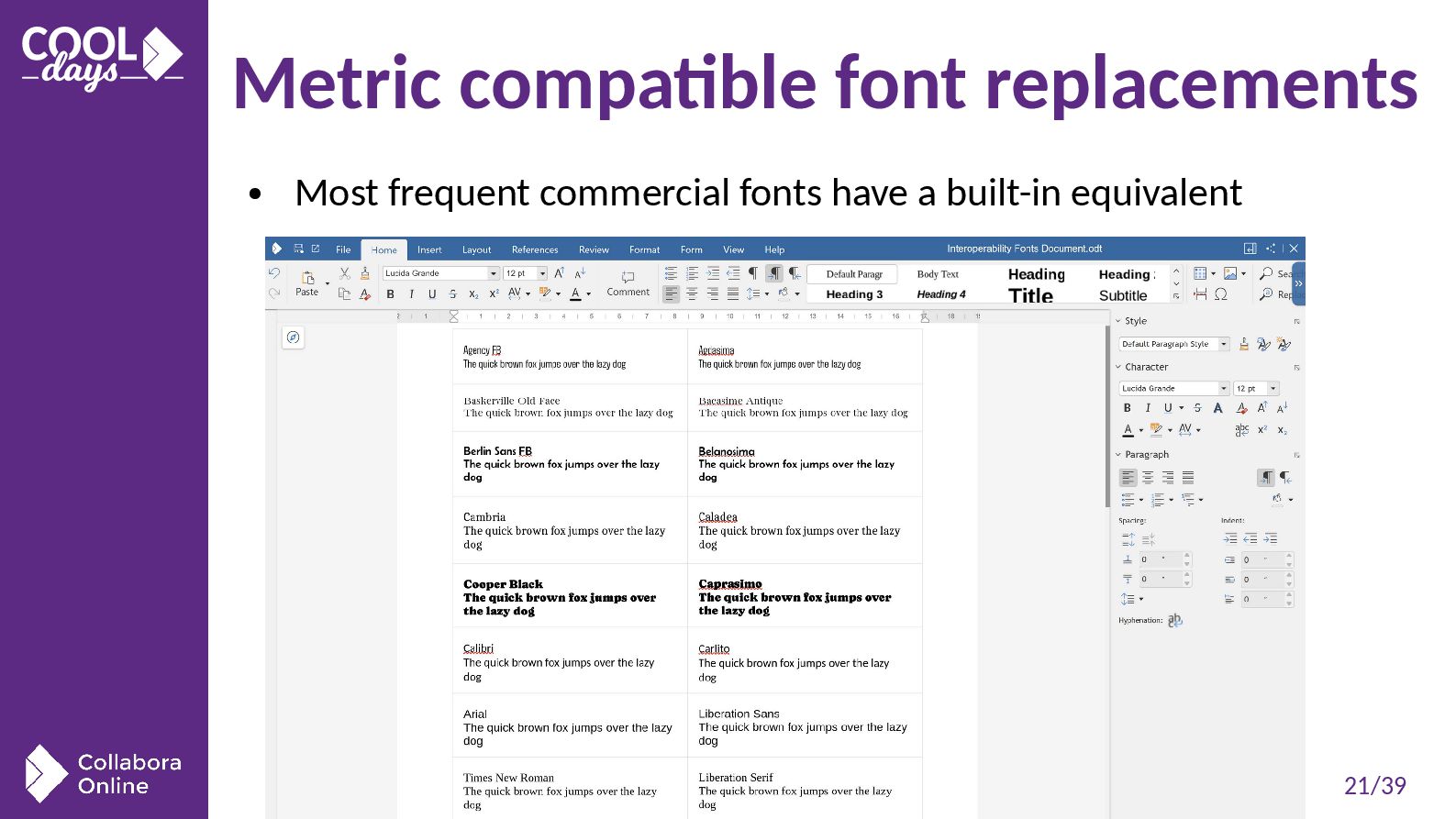Switch to the References tab

point(535,249)
